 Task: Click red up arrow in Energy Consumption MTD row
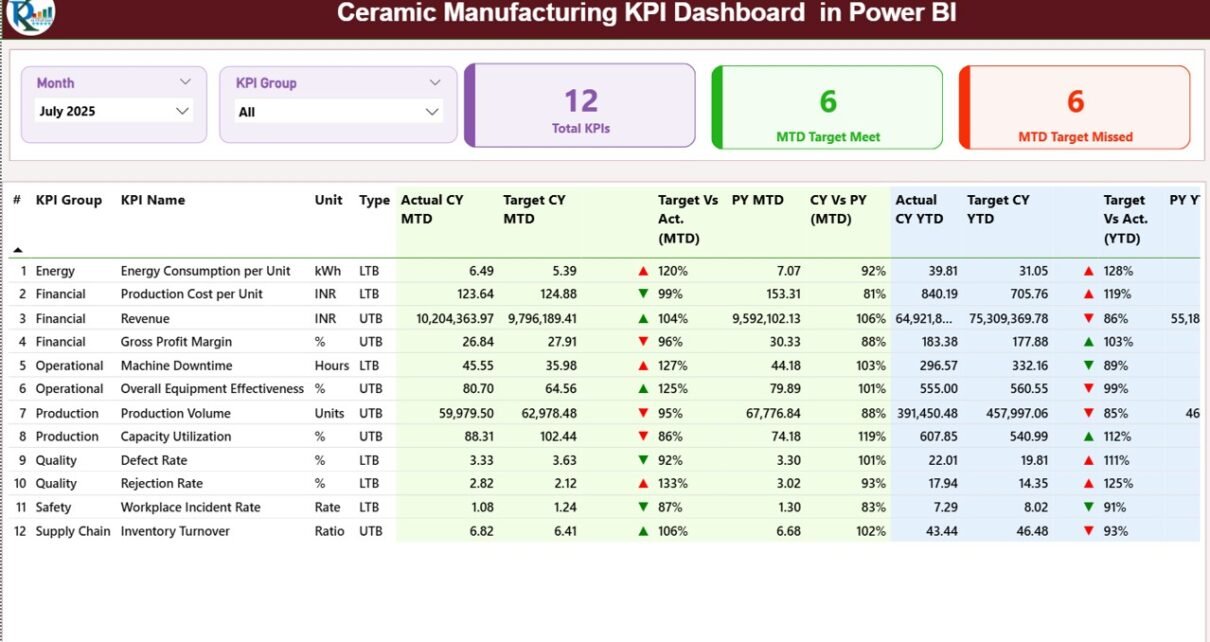coord(643,271)
